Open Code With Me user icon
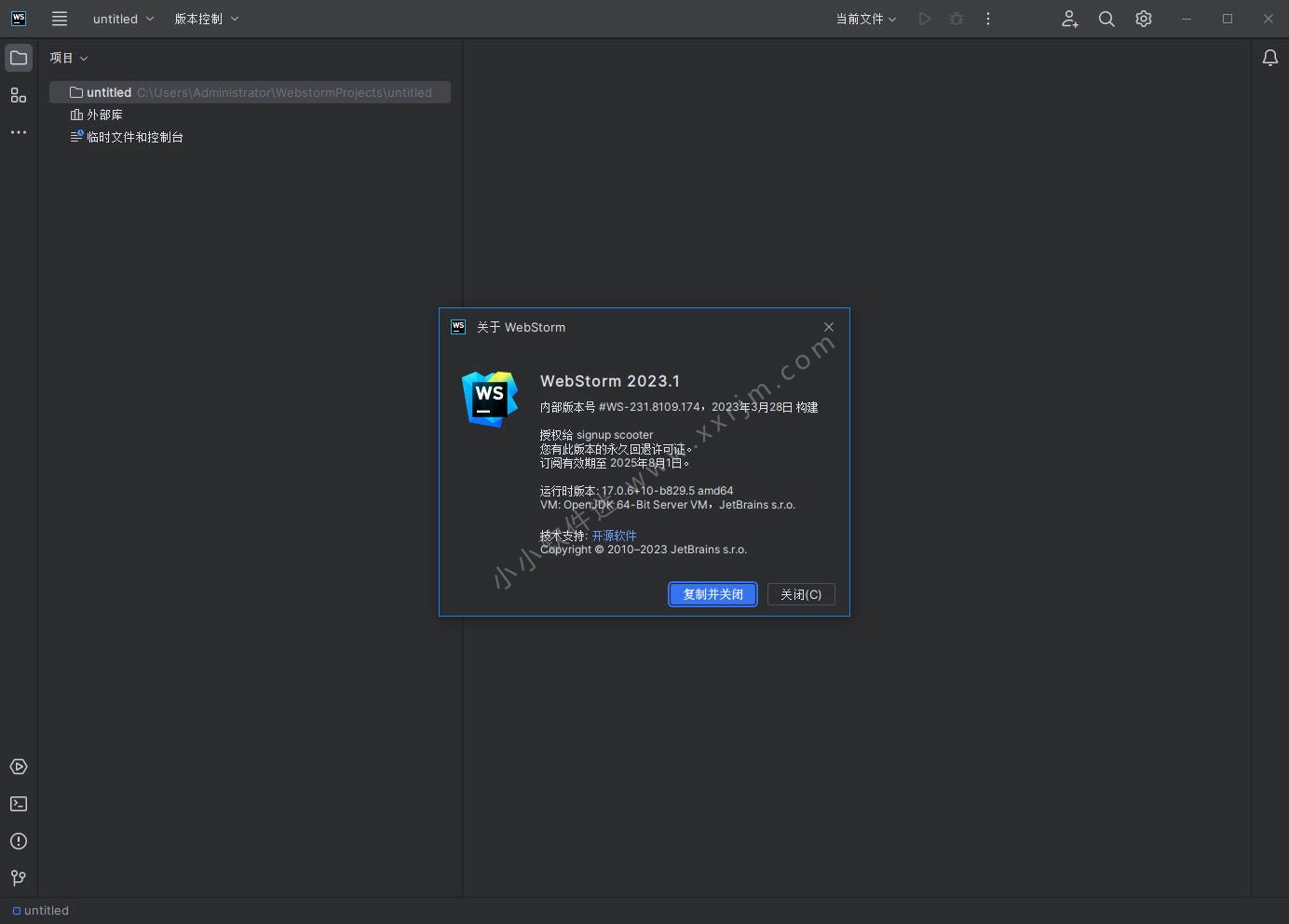 point(1070,19)
